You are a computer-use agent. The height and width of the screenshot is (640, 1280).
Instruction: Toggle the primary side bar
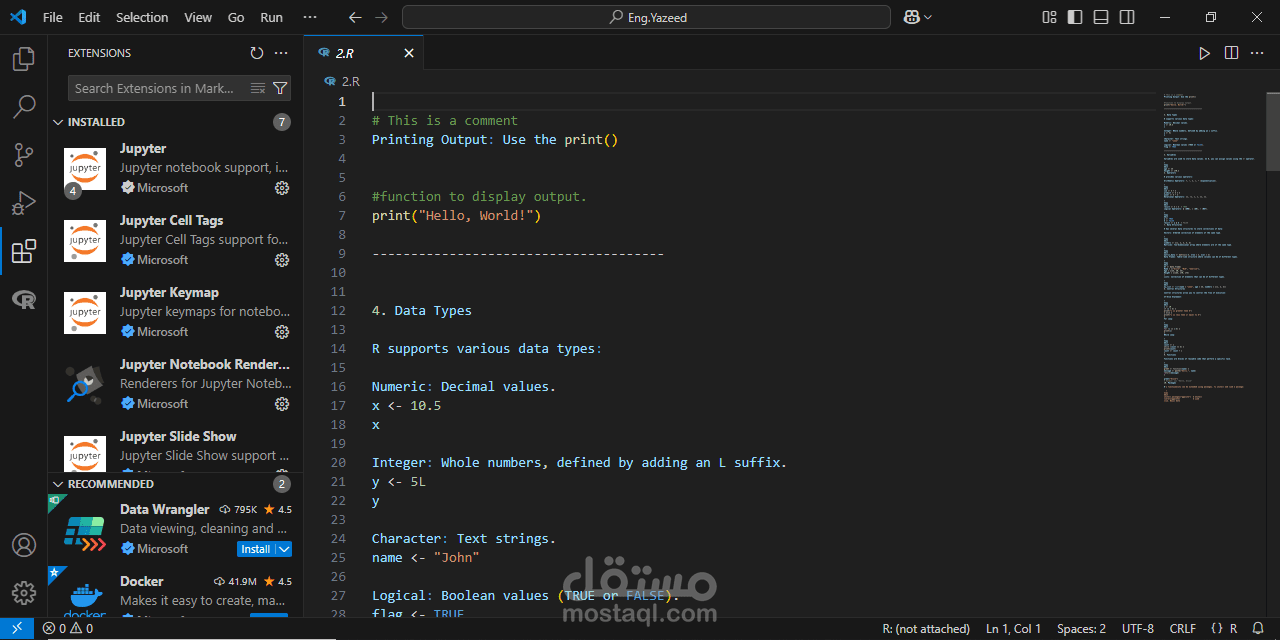(1075, 17)
